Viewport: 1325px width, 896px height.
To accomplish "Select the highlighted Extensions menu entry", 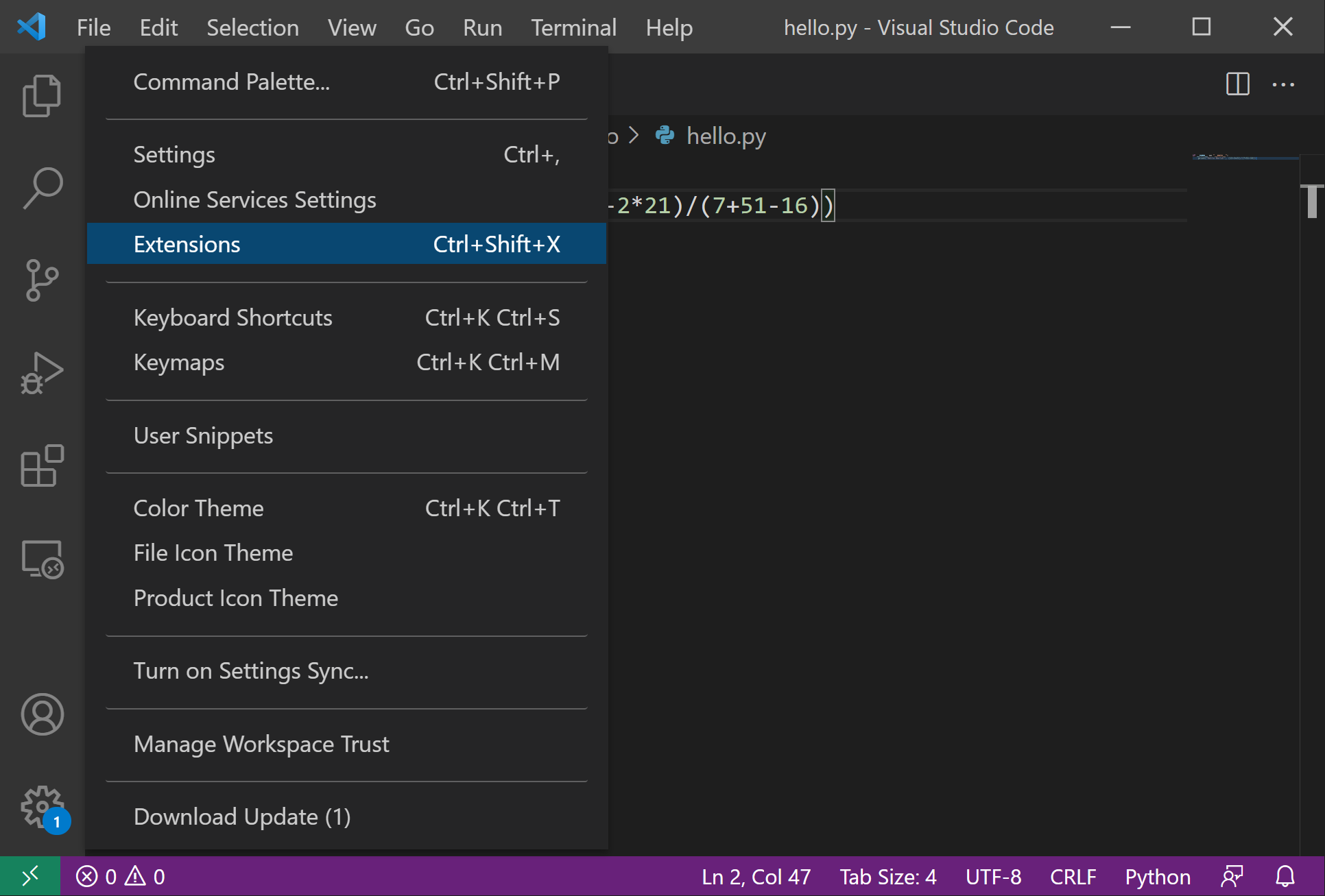I will [x=346, y=244].
